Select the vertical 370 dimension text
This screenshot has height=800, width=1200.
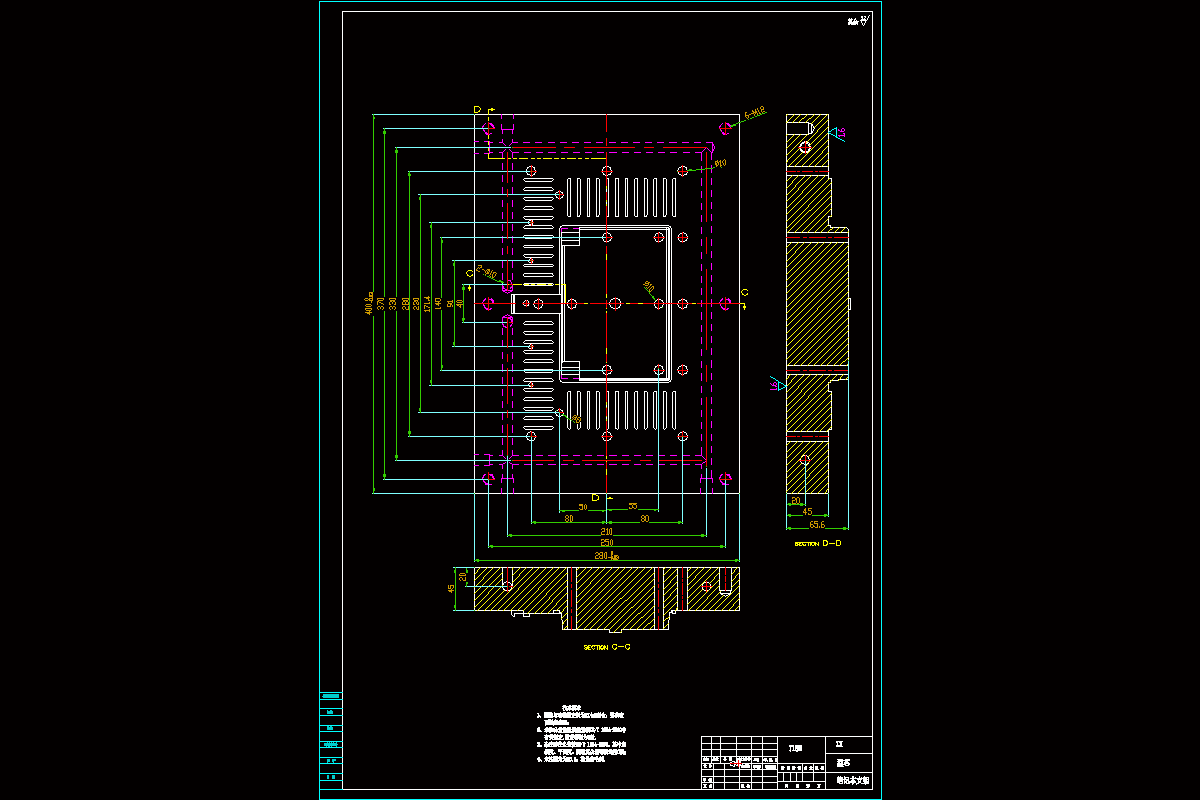pyautogui.click(x=380, y=302)
